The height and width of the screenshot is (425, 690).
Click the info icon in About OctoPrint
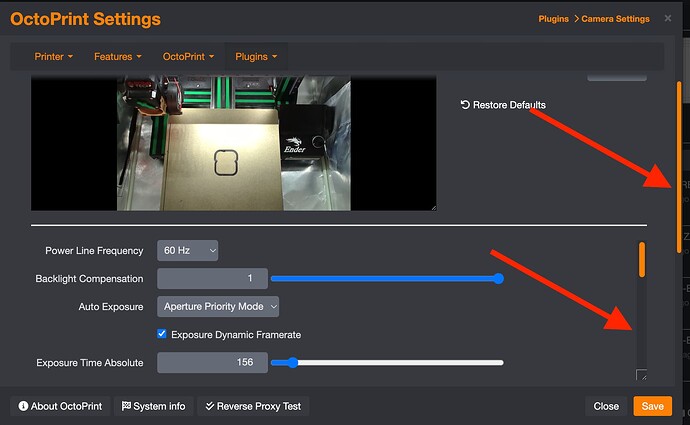(23, 406)
